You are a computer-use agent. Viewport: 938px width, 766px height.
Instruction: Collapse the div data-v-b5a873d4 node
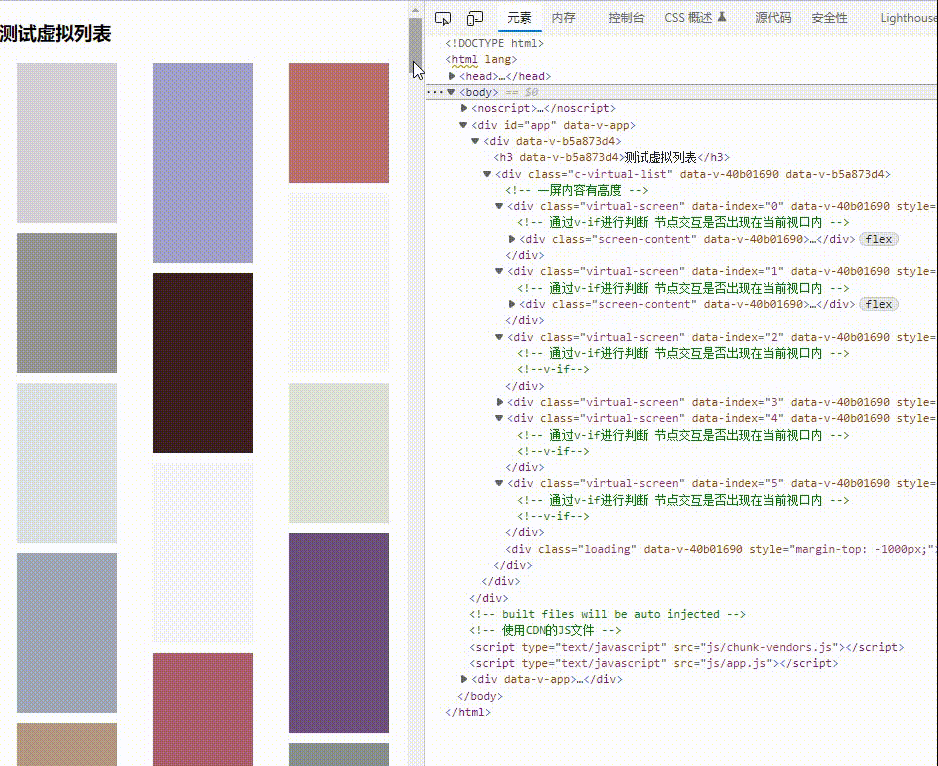pyautogui.click(x=475, y=141)
